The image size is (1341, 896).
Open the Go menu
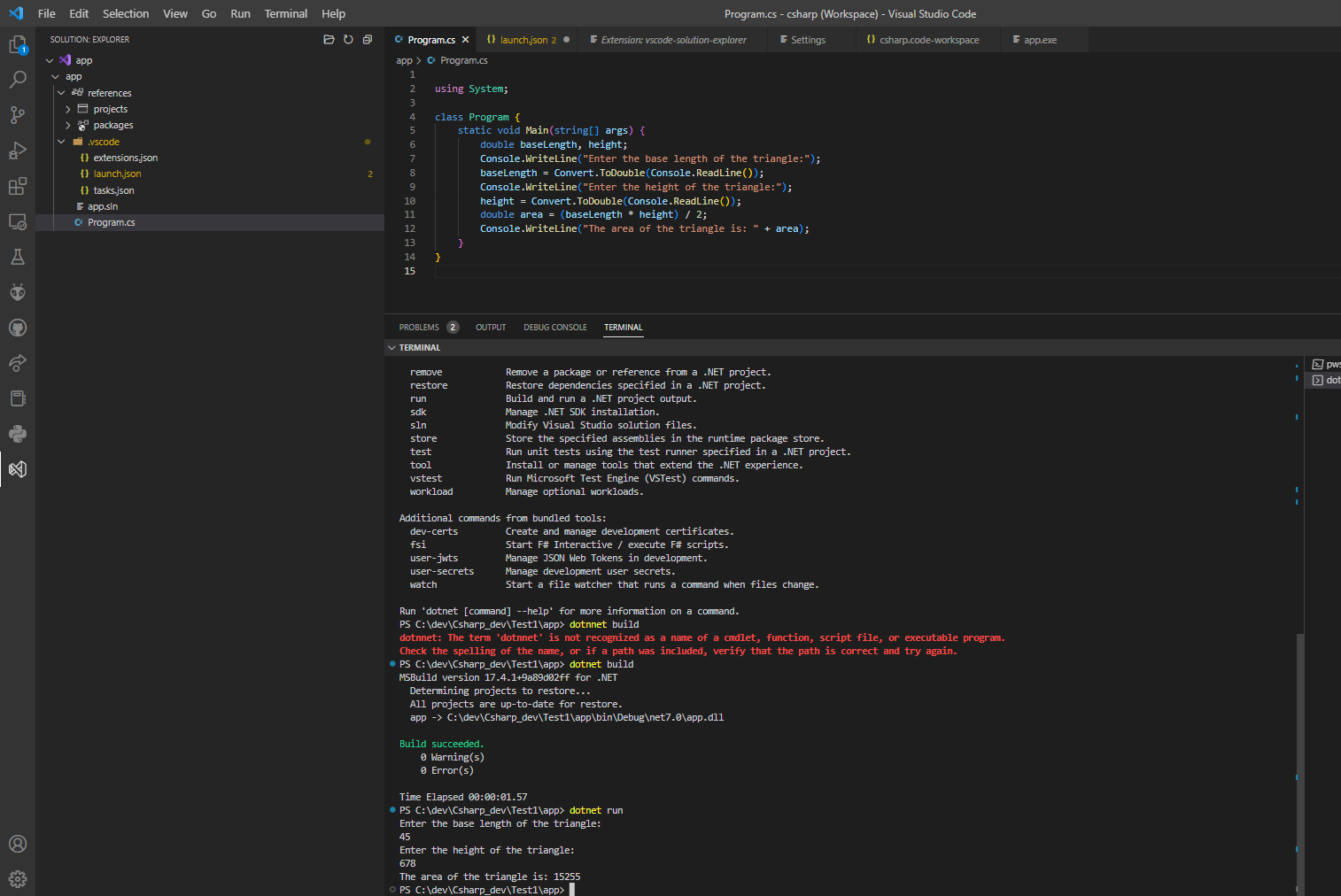(x=209, y=13)
